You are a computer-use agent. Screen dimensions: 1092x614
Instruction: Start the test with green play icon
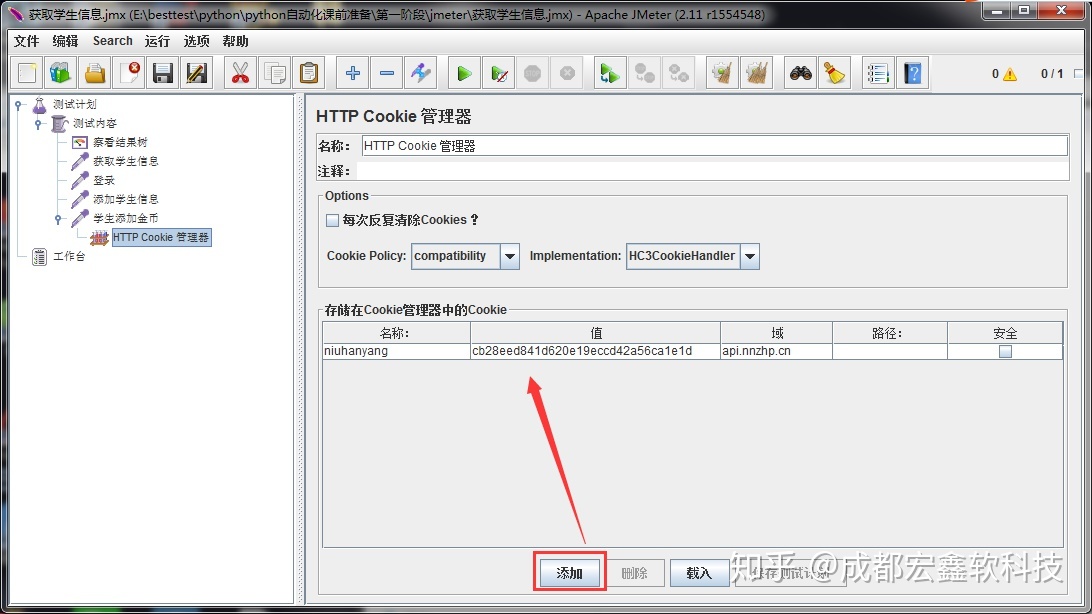(464, 73)
